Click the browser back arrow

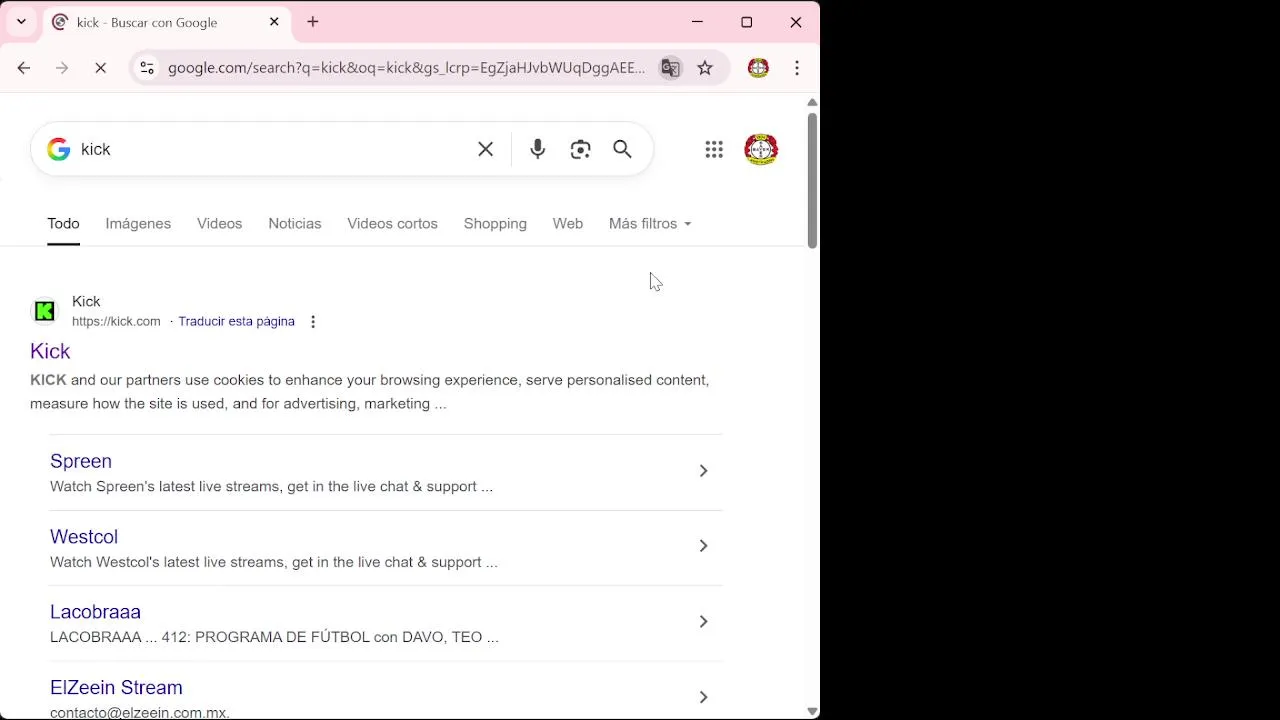[x=24, y=68]
